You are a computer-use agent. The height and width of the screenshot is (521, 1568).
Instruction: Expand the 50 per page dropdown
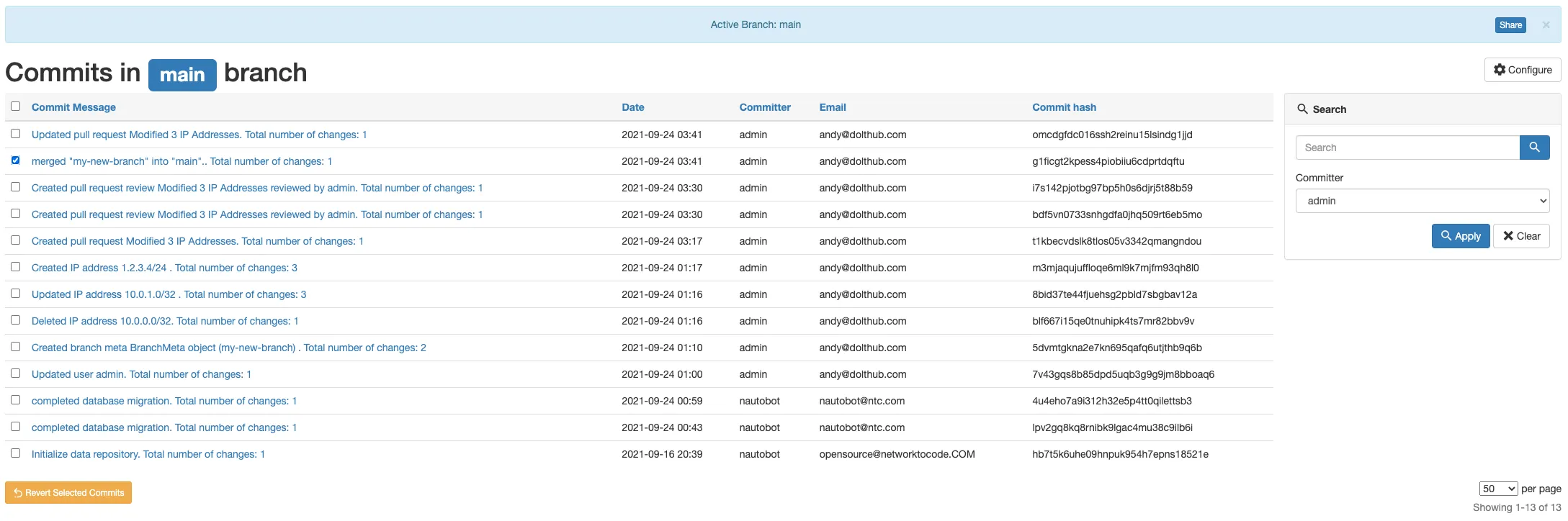coord(1497,489)
